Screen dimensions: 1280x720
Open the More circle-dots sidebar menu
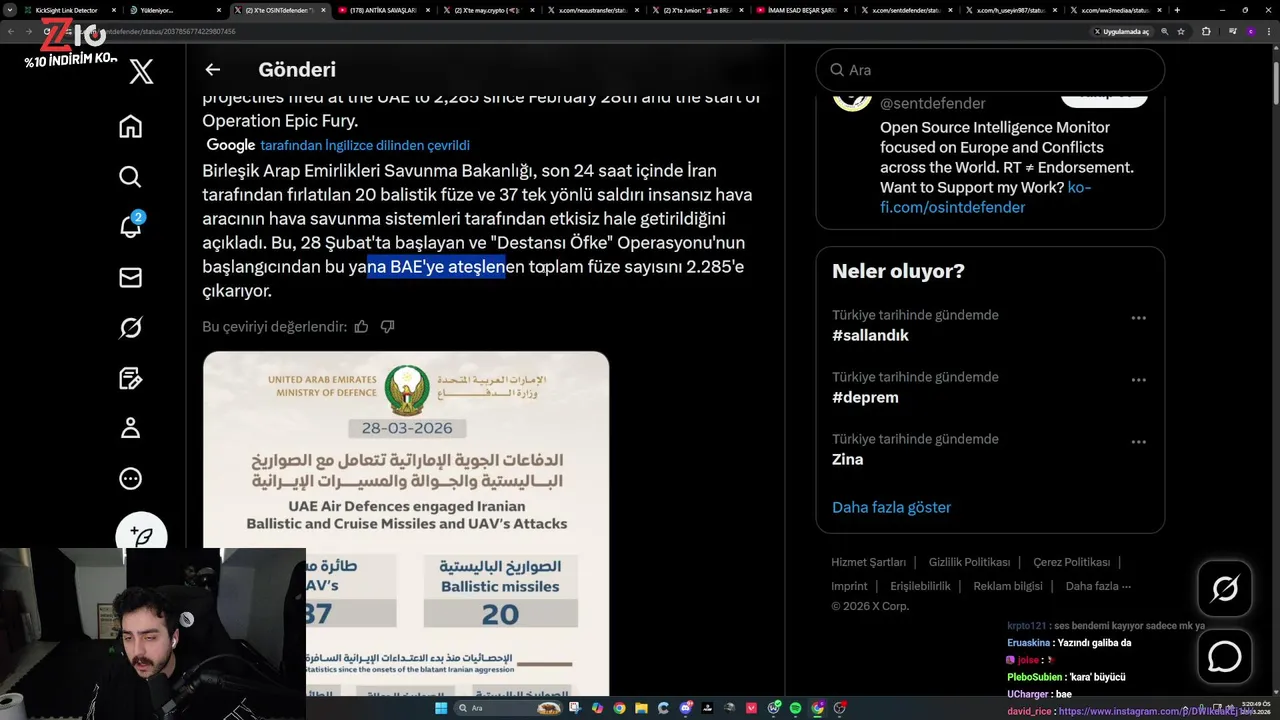click(130, 479)
